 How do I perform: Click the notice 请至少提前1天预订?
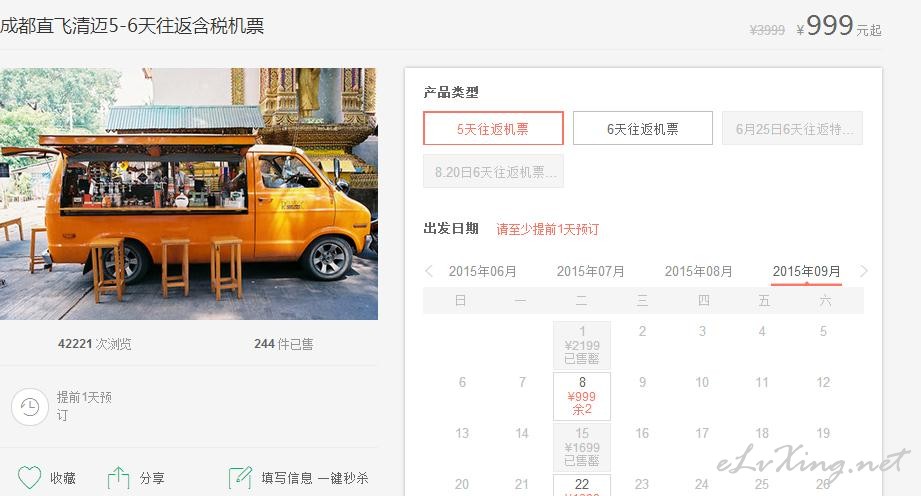click(x=547, y=229)
